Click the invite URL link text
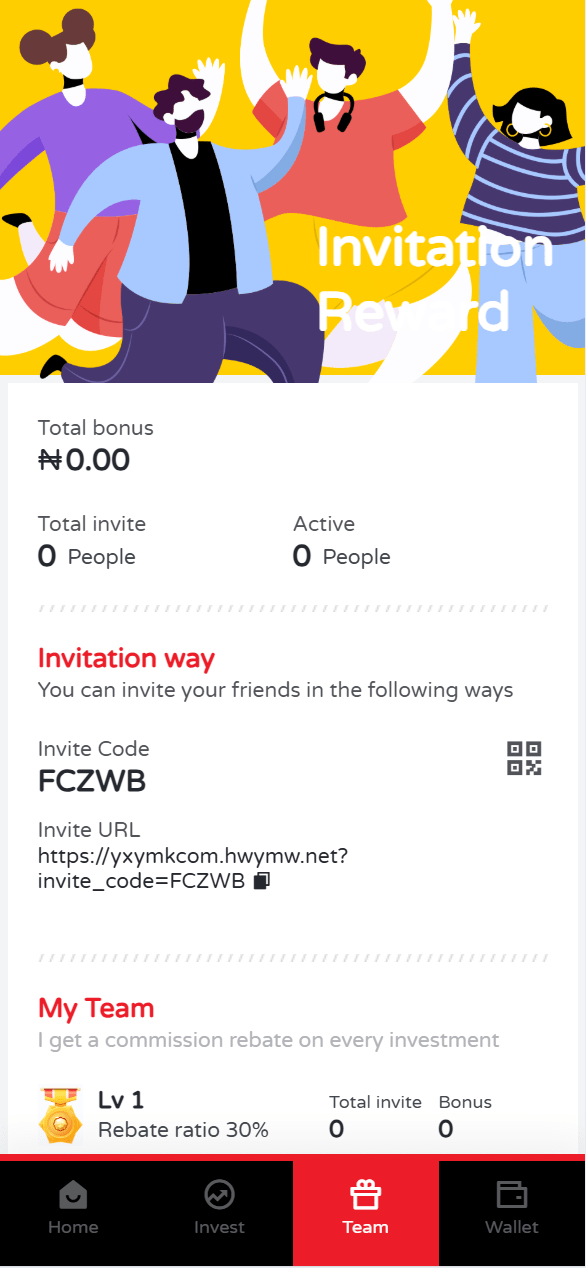This screenshot has width=586, height=1268. pyautogui.click(x=193, y=869)
